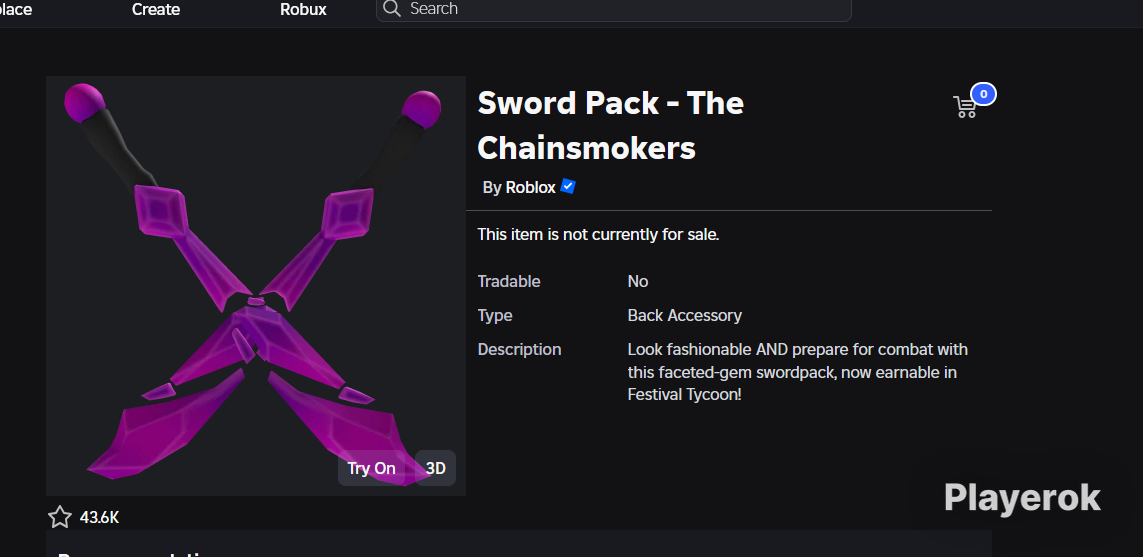Click the Playerok watermark logo
The width and height of the screenshot is (1143, 557).
pyautogui.click(x=1022, y=499)
